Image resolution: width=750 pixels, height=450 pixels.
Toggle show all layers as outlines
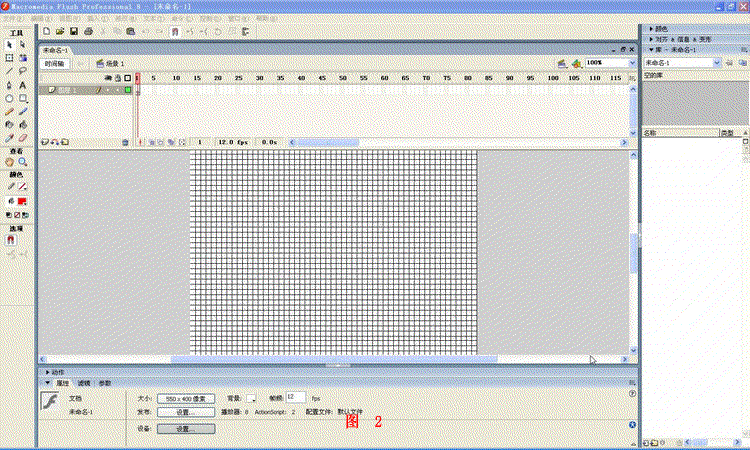coord(127,78)
